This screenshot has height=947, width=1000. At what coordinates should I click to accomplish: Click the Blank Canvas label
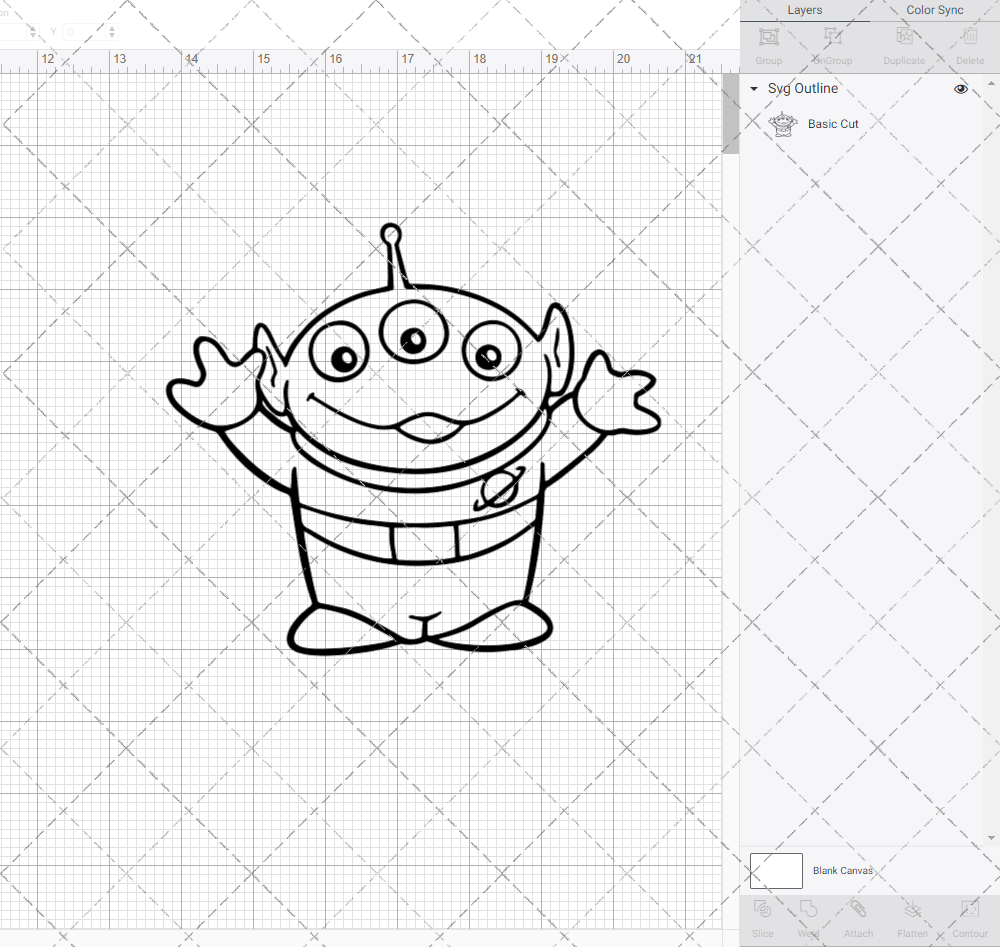point(843,871)
